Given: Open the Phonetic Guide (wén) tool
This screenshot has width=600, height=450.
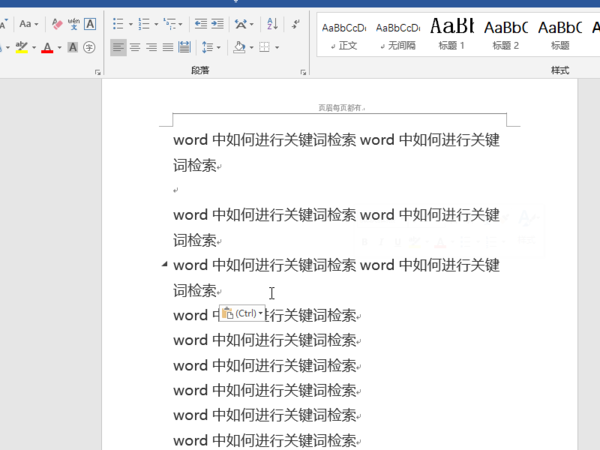Looking at the screenshot, I should [74, 24].
